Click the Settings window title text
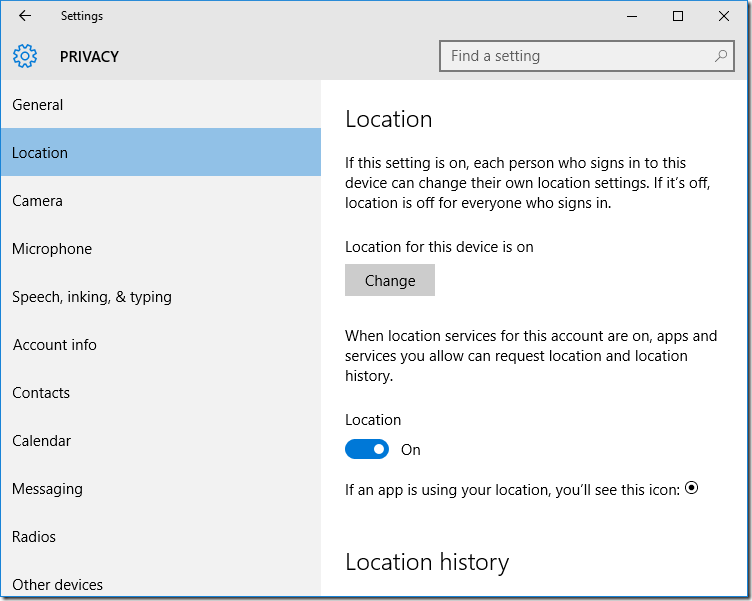Image resolution: width=752 pixels, height=601 pixels. 82,16
